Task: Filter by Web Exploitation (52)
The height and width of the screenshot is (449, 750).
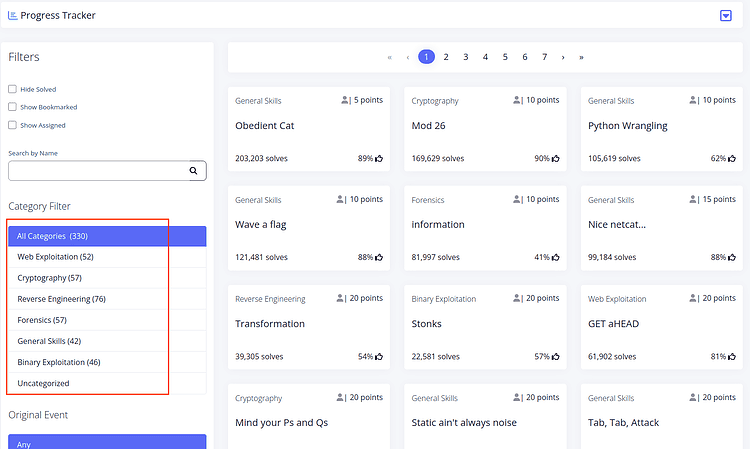Action: click(x=107, y=257)
